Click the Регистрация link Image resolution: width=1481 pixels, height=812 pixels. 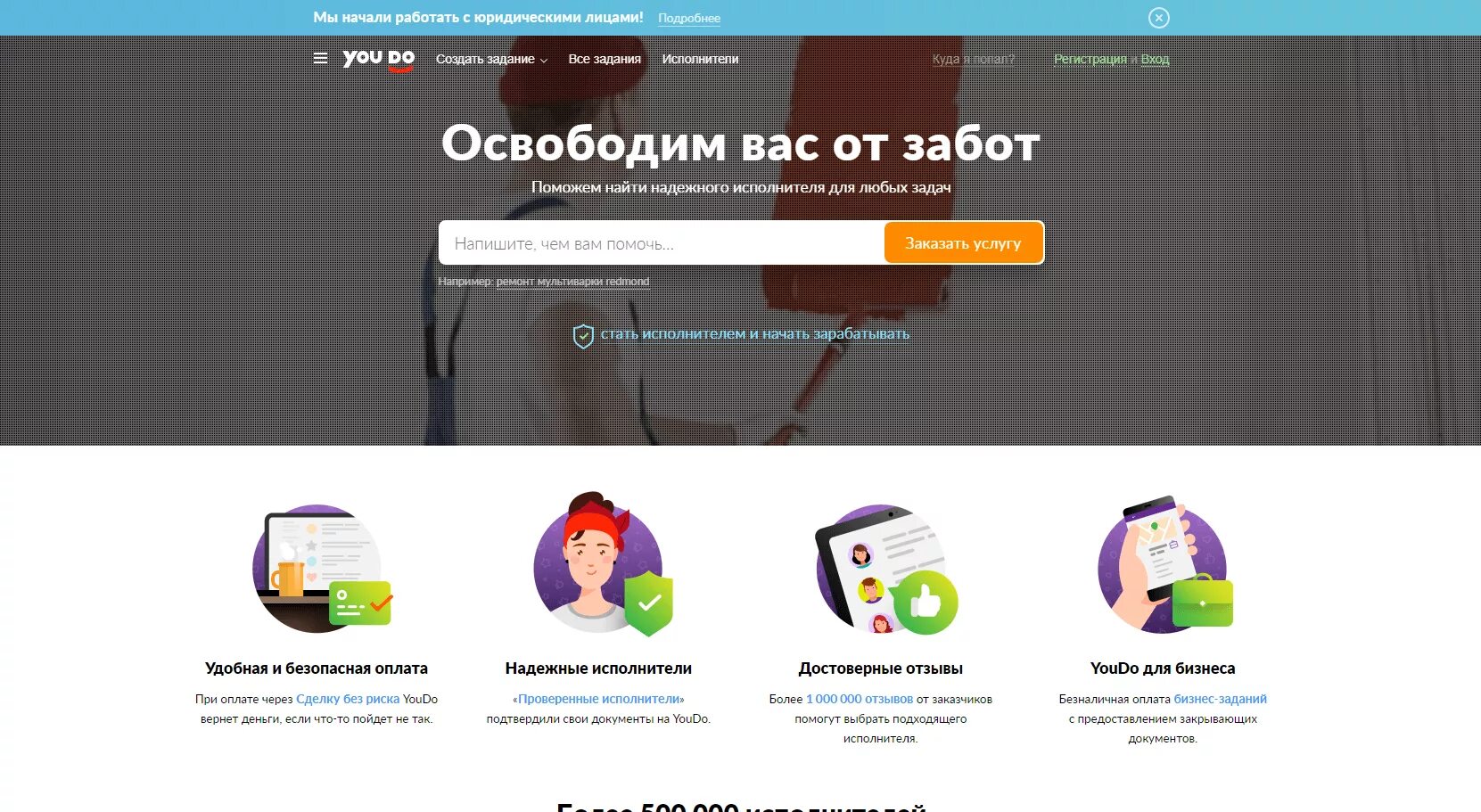(1090, 59)
